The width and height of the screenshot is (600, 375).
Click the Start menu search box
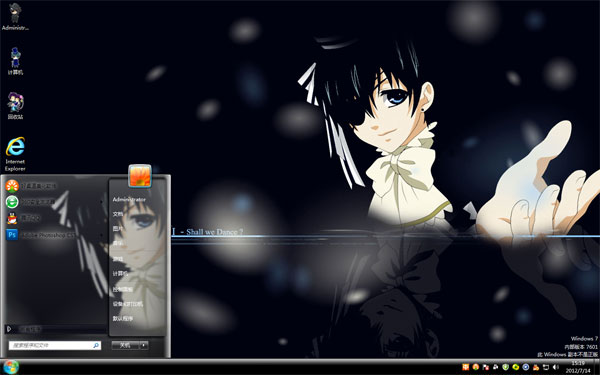tap(55, 345)
